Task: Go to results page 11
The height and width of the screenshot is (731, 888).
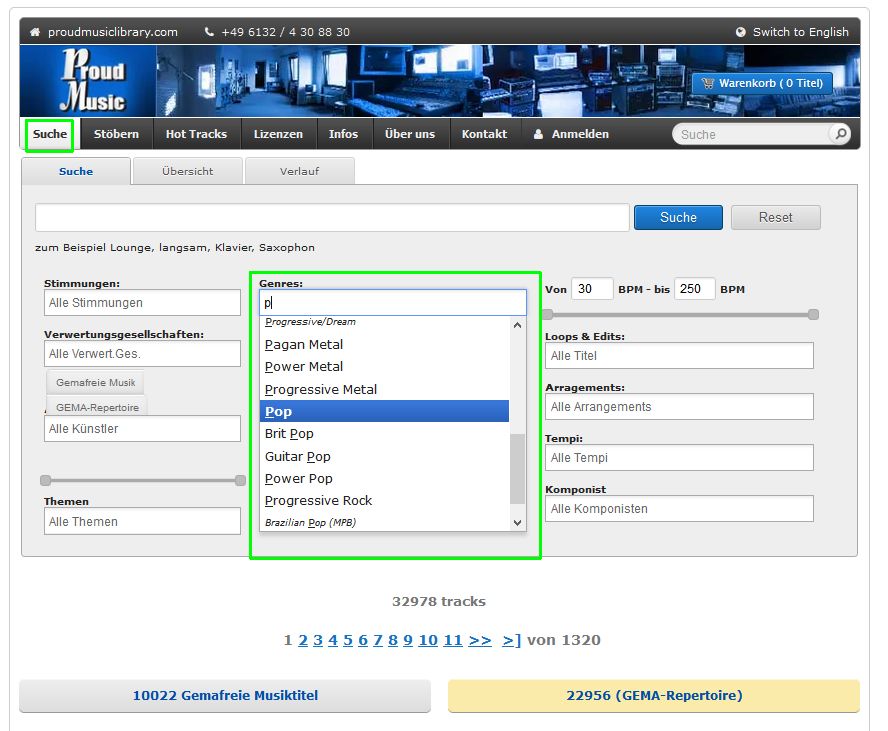Action: point(453,640)
